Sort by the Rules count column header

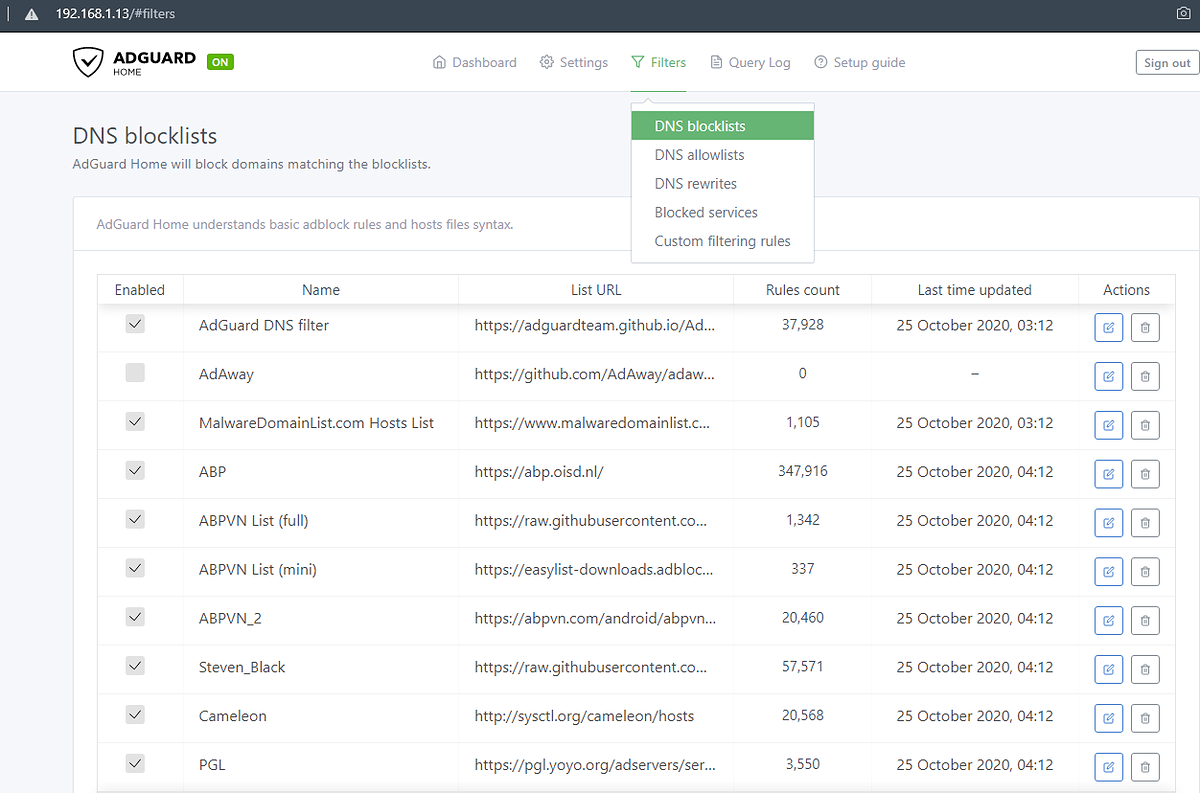(803, 290)
